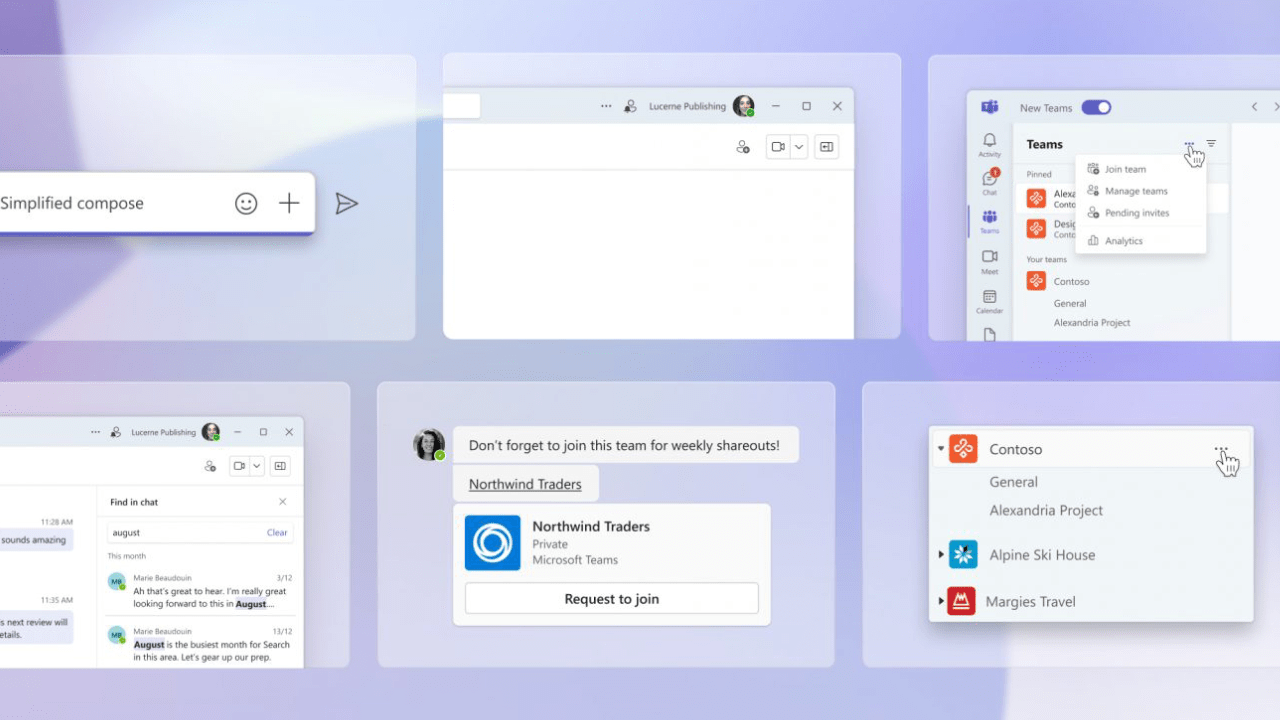This screenshot has width=1280, height=720.
Task: Open Marie Beaudouin result dated 3/12
Action: tap(200, 591)
